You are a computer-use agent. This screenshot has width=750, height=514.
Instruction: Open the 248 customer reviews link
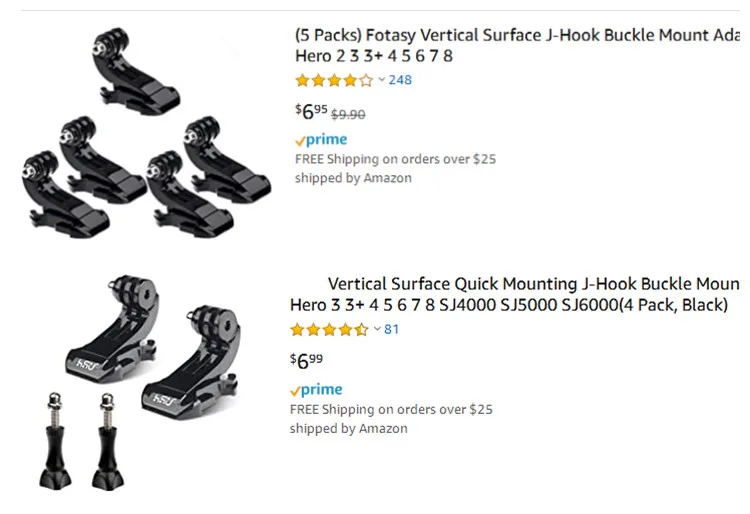point(400,80)
